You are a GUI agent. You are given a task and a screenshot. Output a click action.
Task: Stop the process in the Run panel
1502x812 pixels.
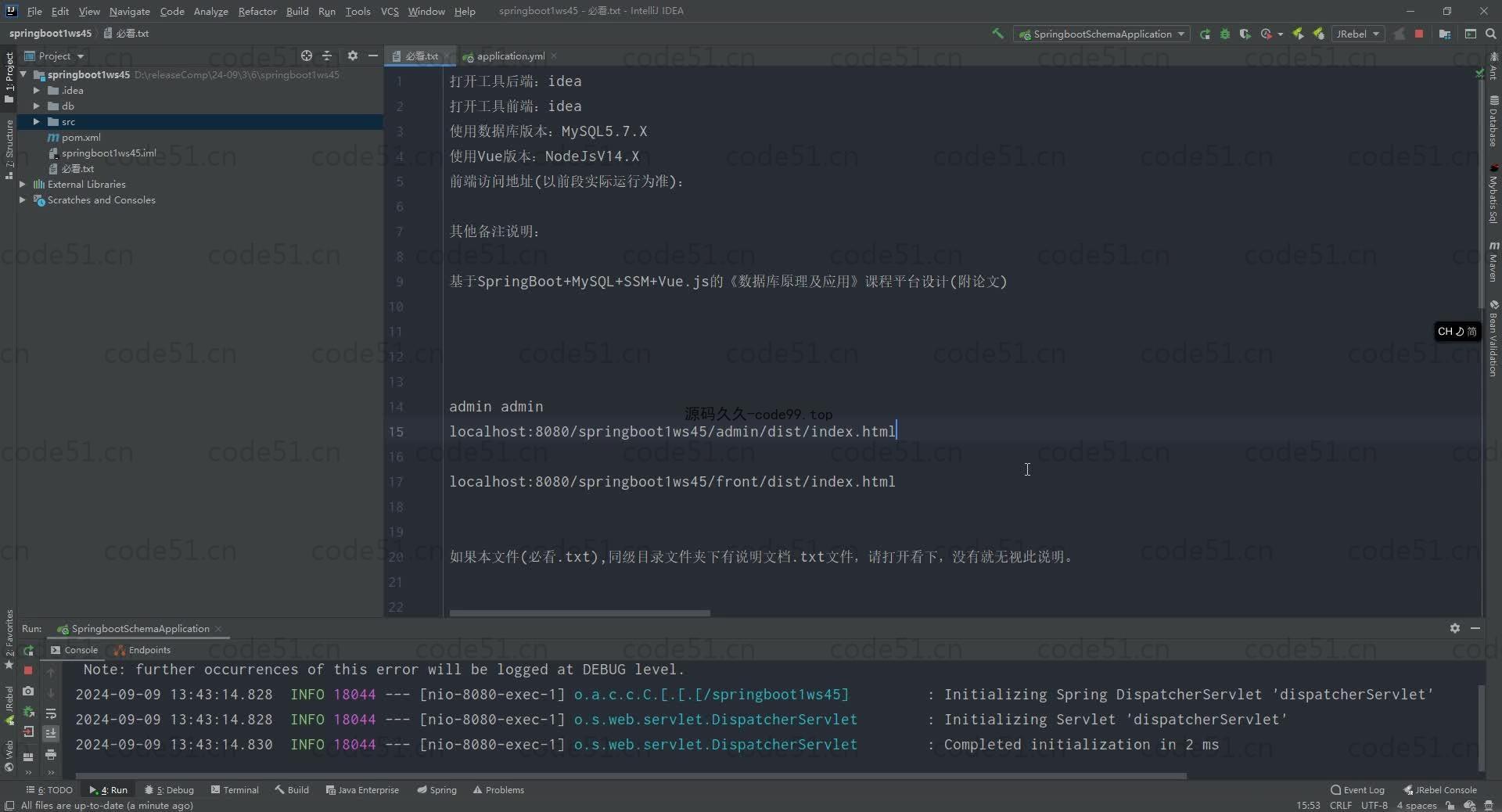(x=28, y=670)
